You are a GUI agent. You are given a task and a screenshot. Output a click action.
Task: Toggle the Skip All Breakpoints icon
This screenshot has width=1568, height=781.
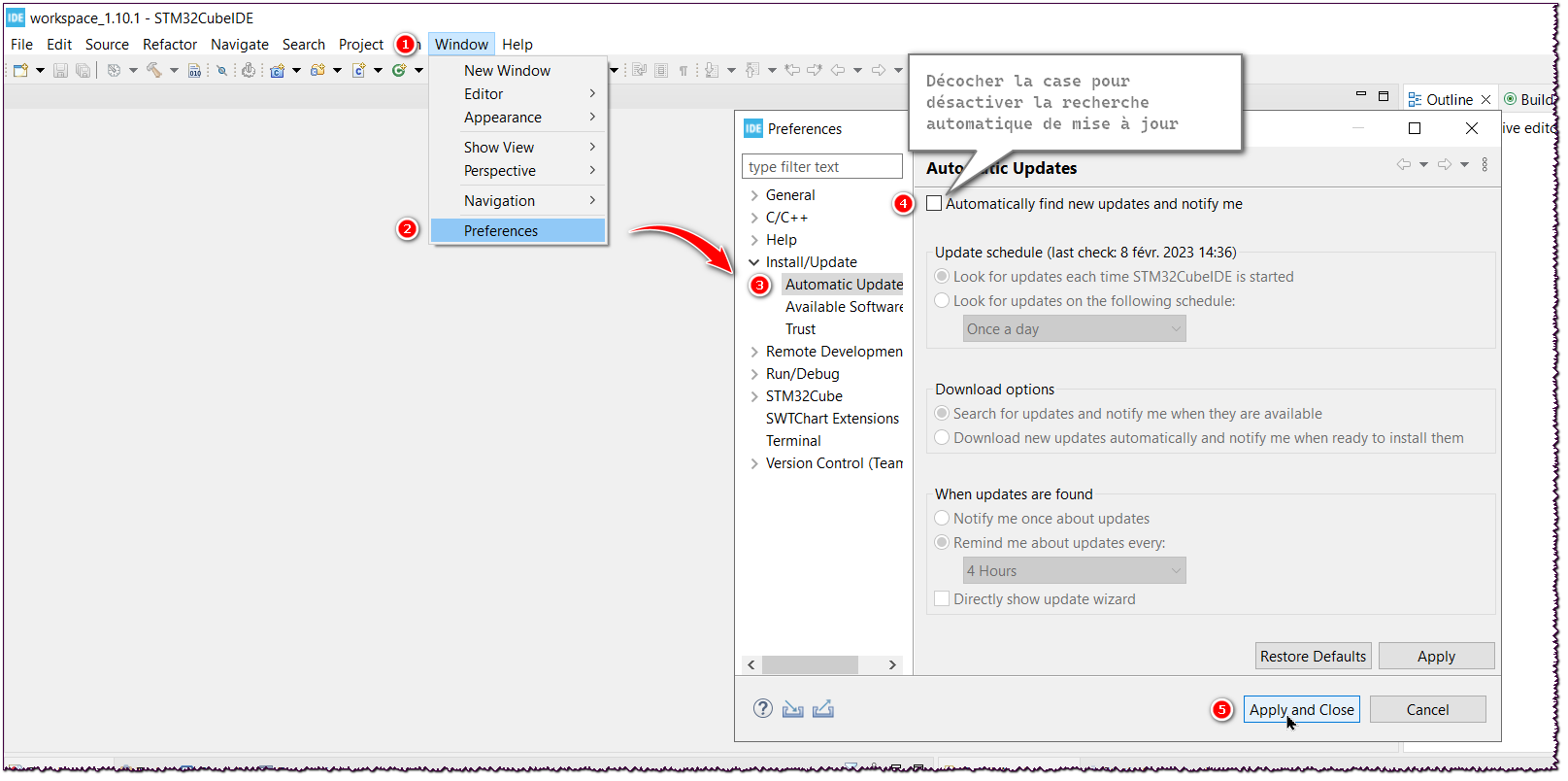(x=221, y=70)
